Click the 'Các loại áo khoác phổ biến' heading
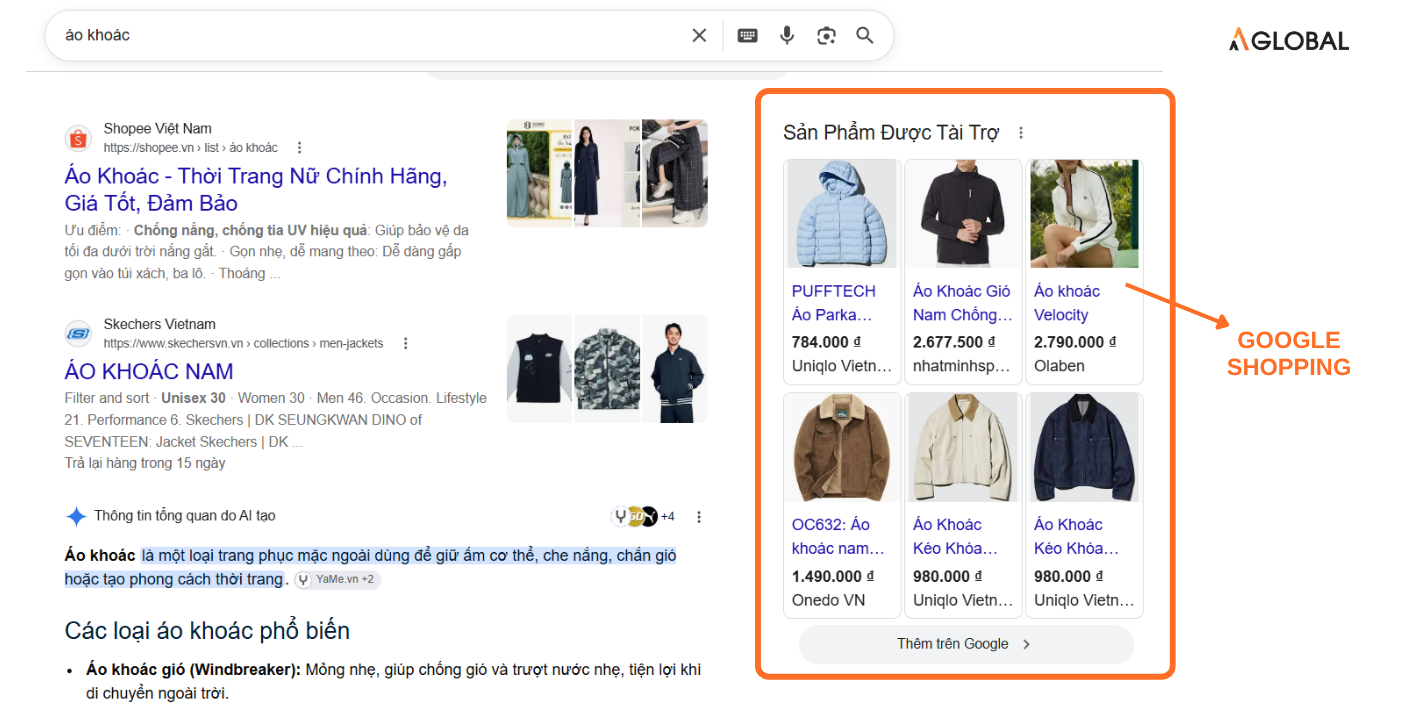 pyautogui.click(x=208, y=631)
